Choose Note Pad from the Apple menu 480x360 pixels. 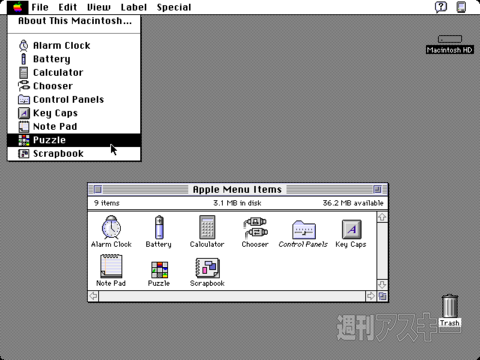74,126
